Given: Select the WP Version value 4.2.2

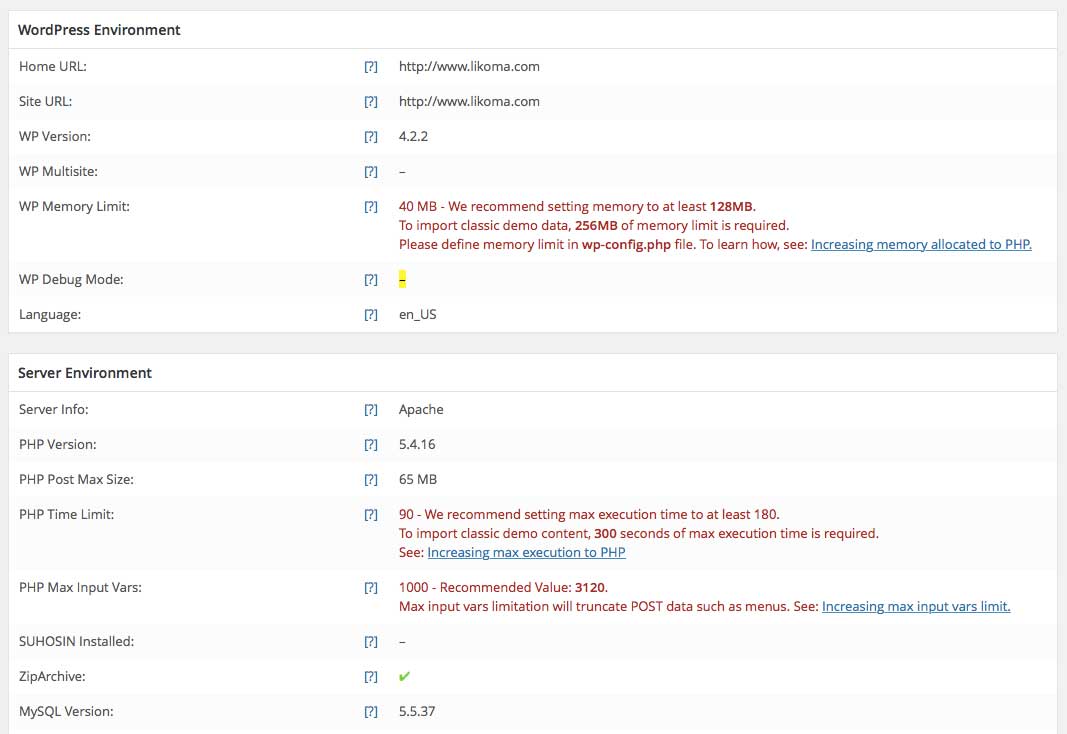Looking at the screenshot, I should [x=413, y=136].
